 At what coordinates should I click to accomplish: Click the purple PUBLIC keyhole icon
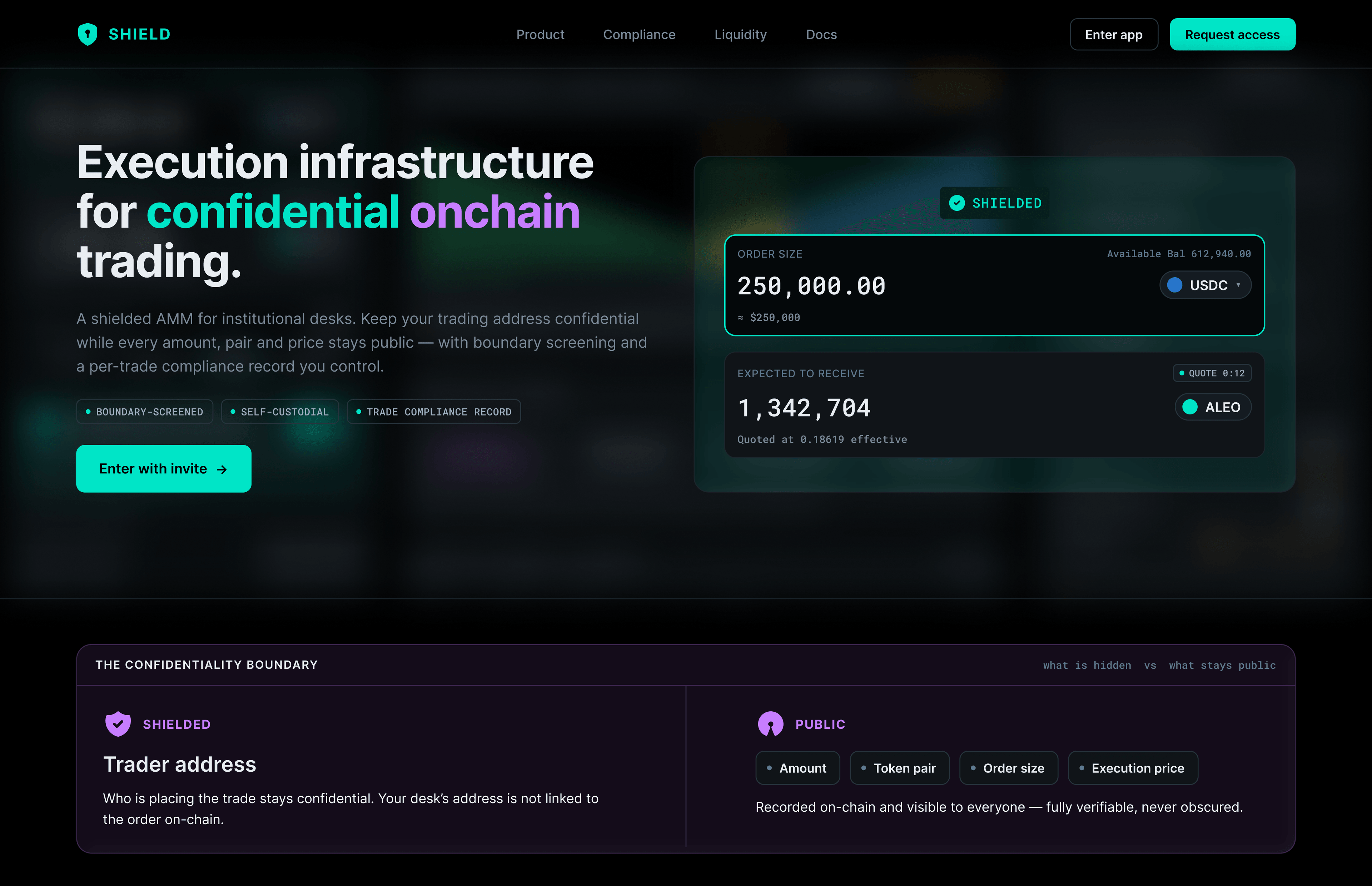coord(770,724)
